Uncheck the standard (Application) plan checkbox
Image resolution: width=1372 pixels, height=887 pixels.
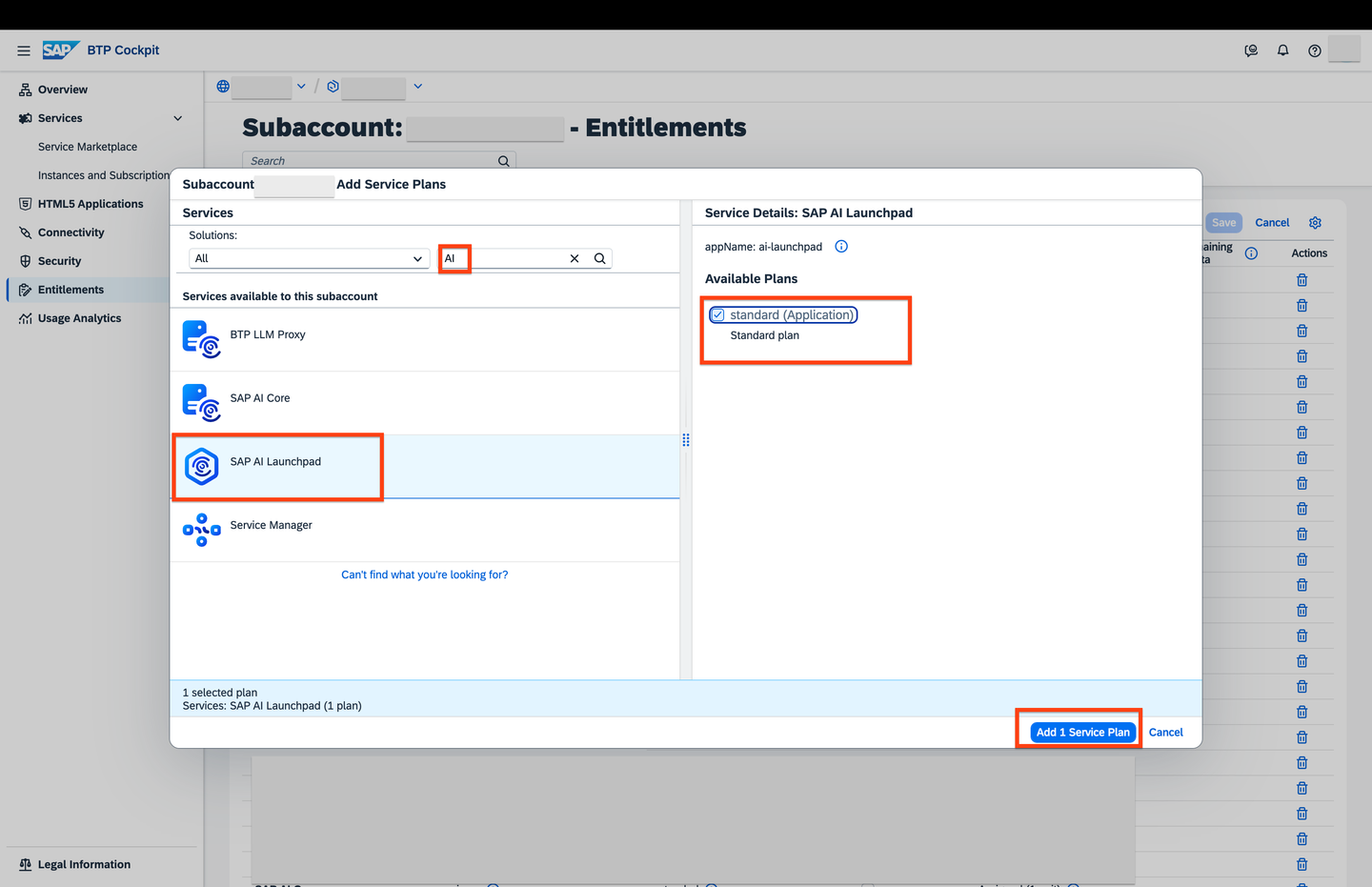[x=718, y=314]
